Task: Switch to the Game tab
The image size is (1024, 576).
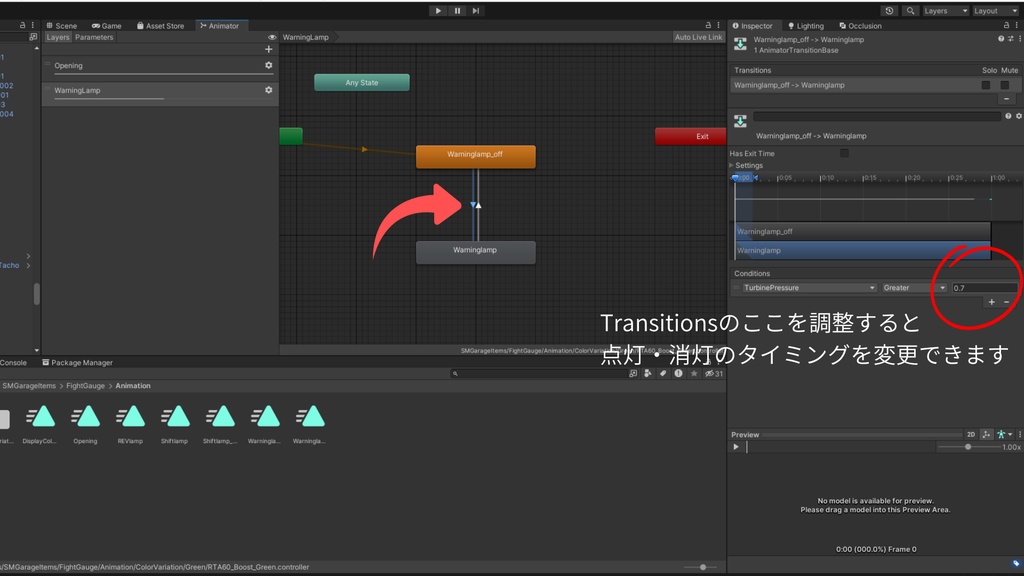Action: (x=106, y=25)
